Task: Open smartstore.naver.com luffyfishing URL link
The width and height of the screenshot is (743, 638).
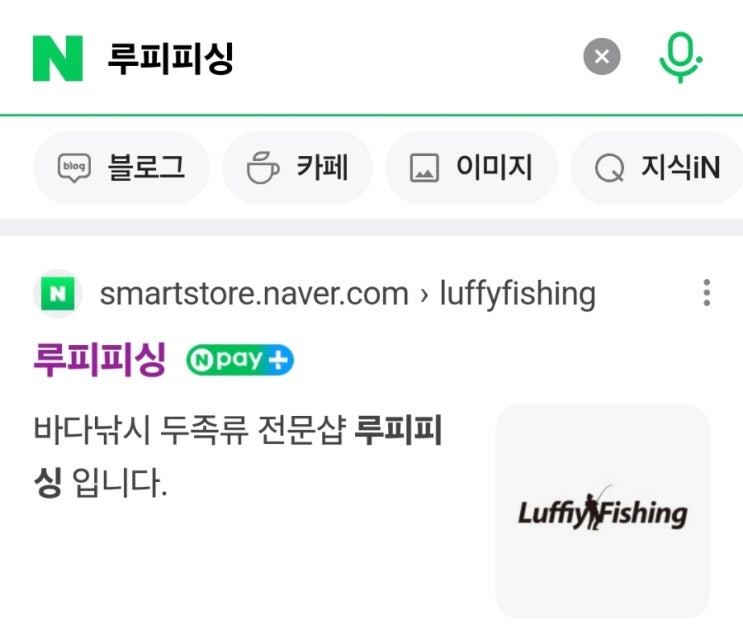Action: coord(348,294)
